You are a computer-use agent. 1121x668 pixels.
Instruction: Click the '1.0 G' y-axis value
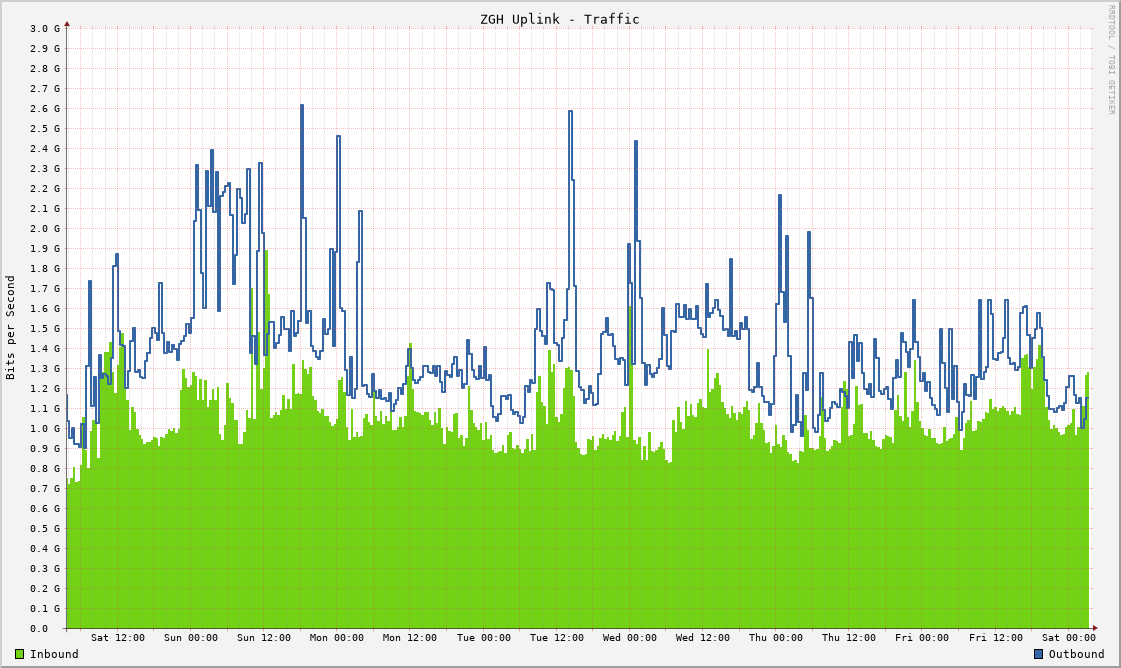pos(45,429)
